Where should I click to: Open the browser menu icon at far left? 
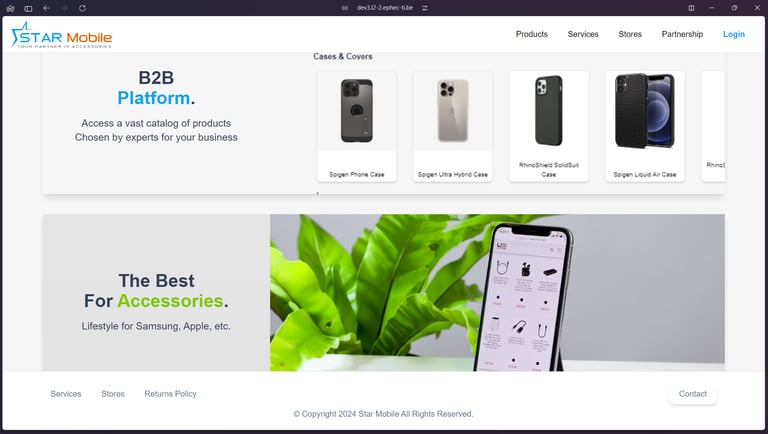[x=10, y=8]
